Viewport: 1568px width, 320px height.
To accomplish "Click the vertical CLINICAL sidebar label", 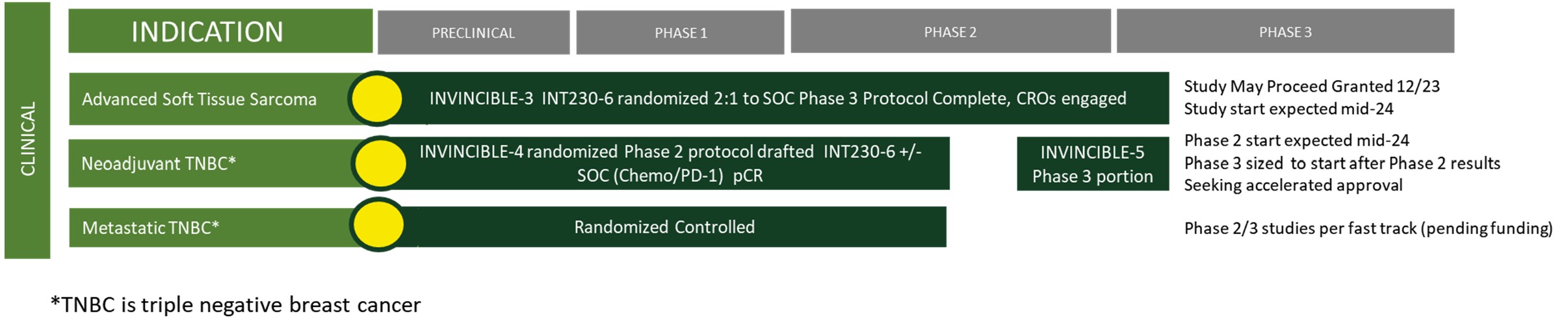I will 27,138.
